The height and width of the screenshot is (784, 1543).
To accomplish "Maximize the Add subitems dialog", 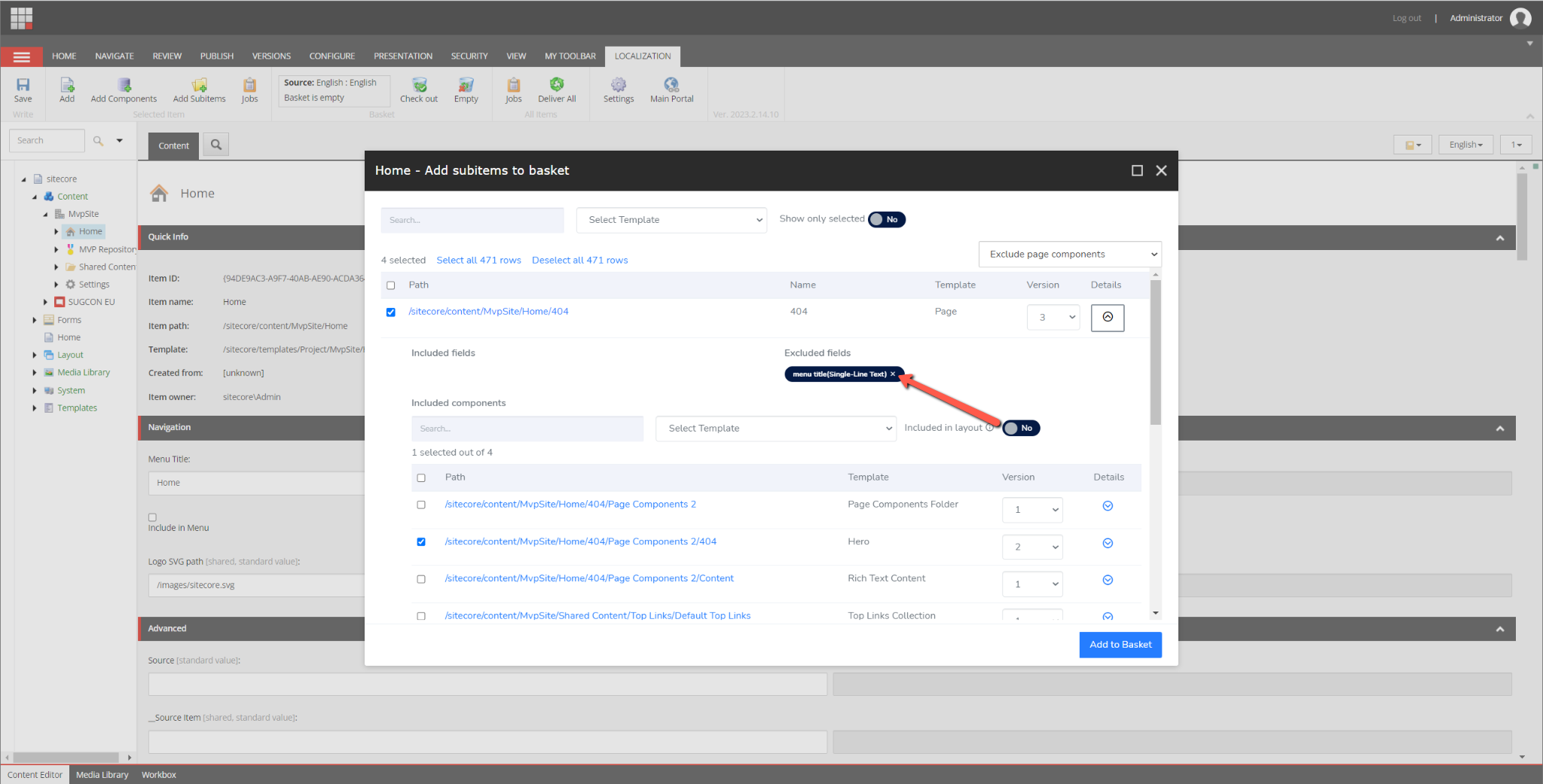I will pyautogui.click(x=1137, y=171).
